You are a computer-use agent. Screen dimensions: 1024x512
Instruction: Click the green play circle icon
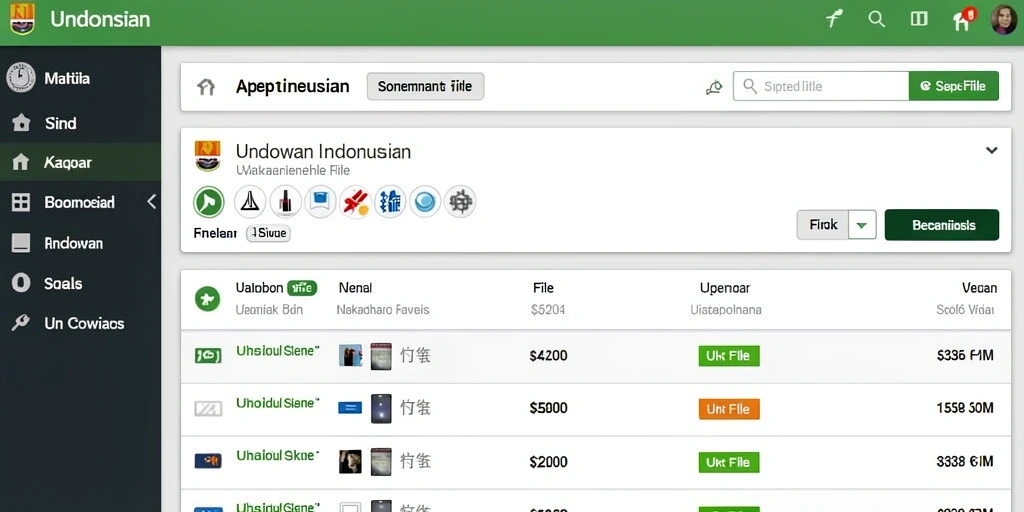pos(209,202)
